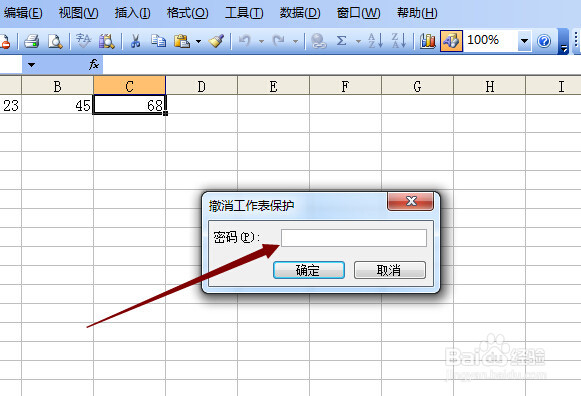This screenshot has width=581, height=396.
Task: Click the permission icon at toolbar's left edge
Action: (4, 41)
